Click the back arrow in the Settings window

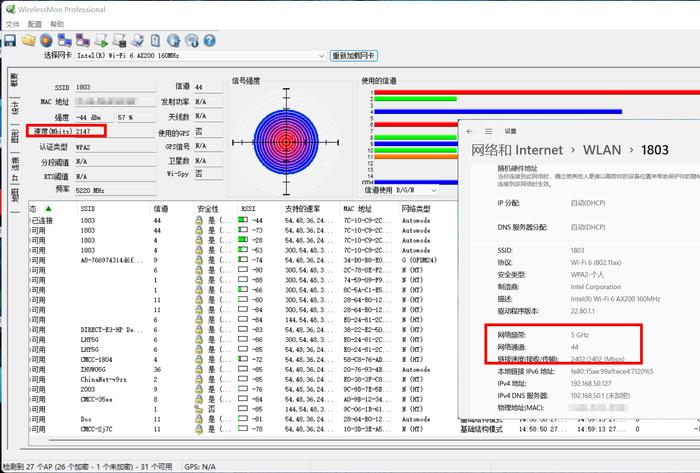pyautogui.click(x=469, y=131)
